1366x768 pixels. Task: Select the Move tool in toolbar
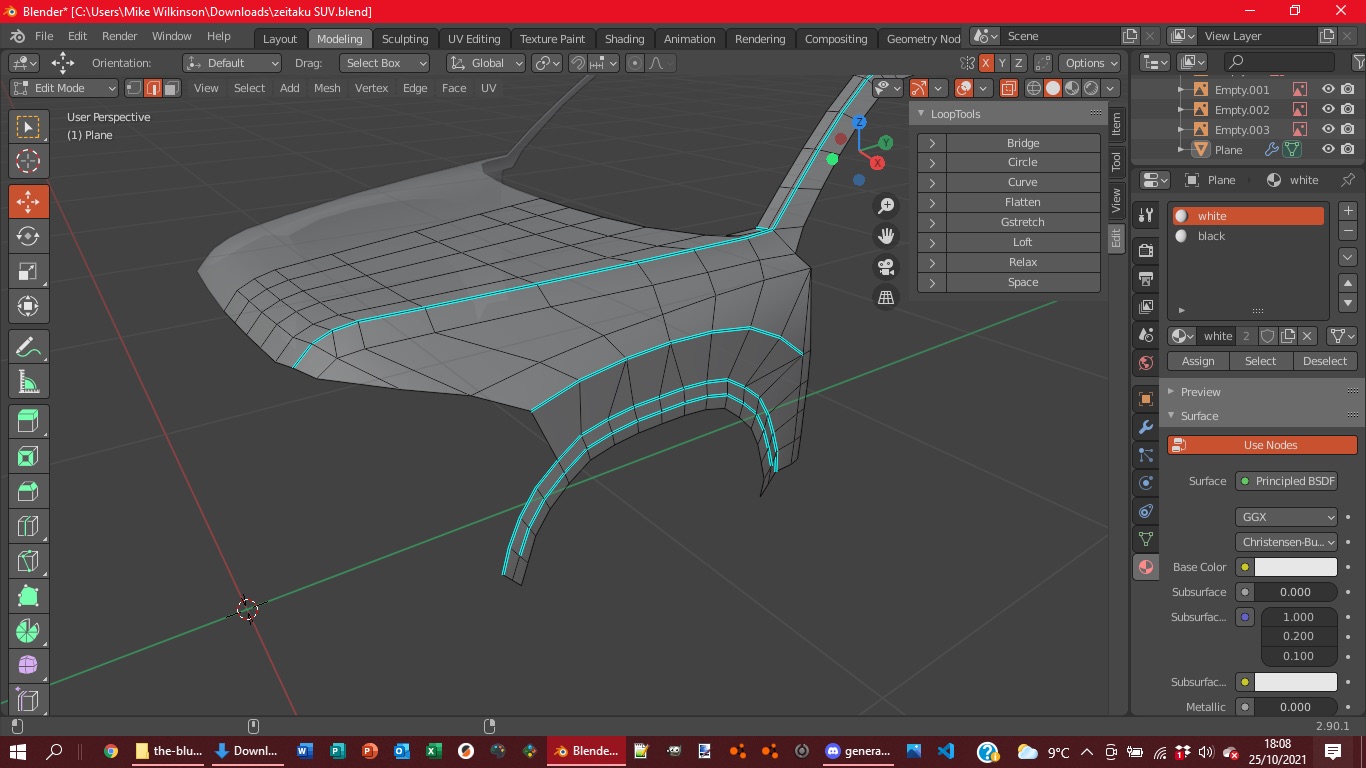point(28,201)
